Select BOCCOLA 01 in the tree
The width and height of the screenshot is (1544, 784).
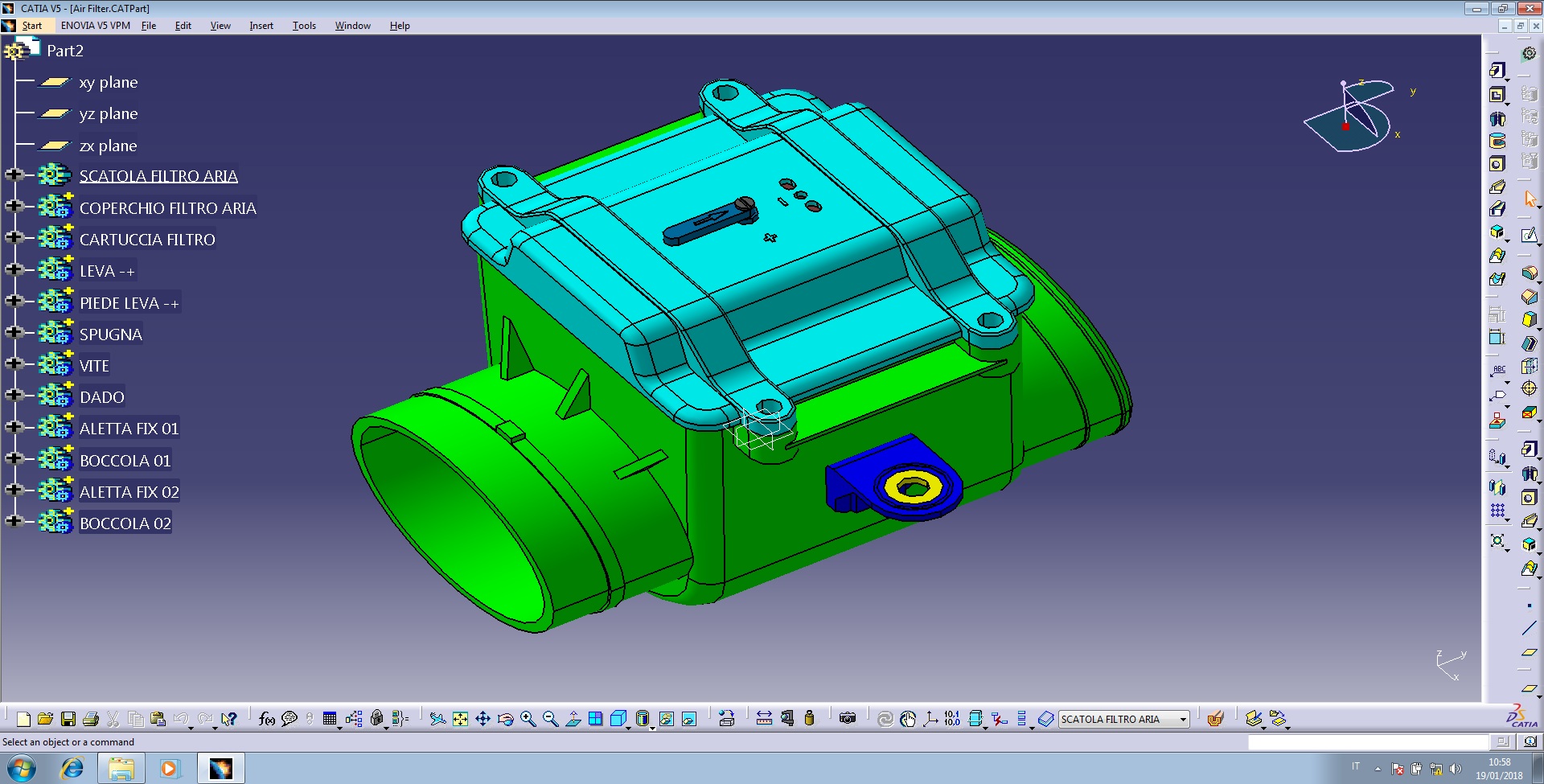125,461
